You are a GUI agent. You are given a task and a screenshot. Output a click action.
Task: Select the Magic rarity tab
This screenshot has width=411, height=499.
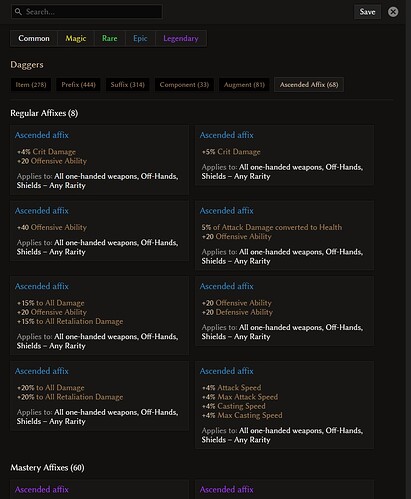point(76,38)
